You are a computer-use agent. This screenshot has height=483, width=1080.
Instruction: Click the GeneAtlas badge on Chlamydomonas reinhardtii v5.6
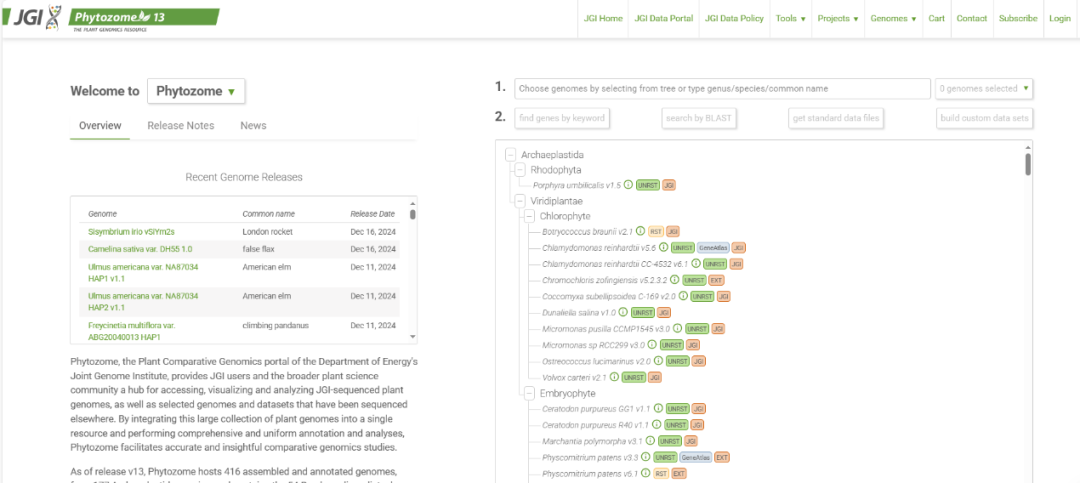tap(712, 247)
